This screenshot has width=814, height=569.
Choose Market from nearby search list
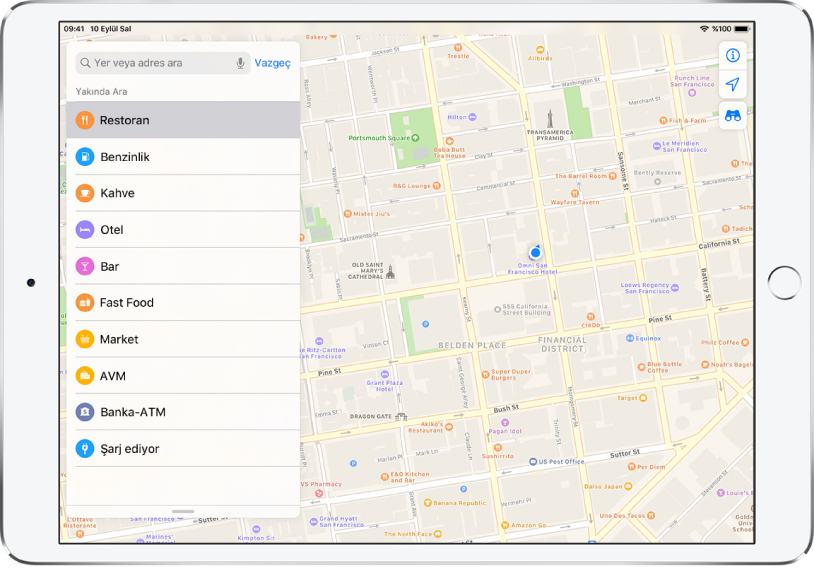[183, 339]
